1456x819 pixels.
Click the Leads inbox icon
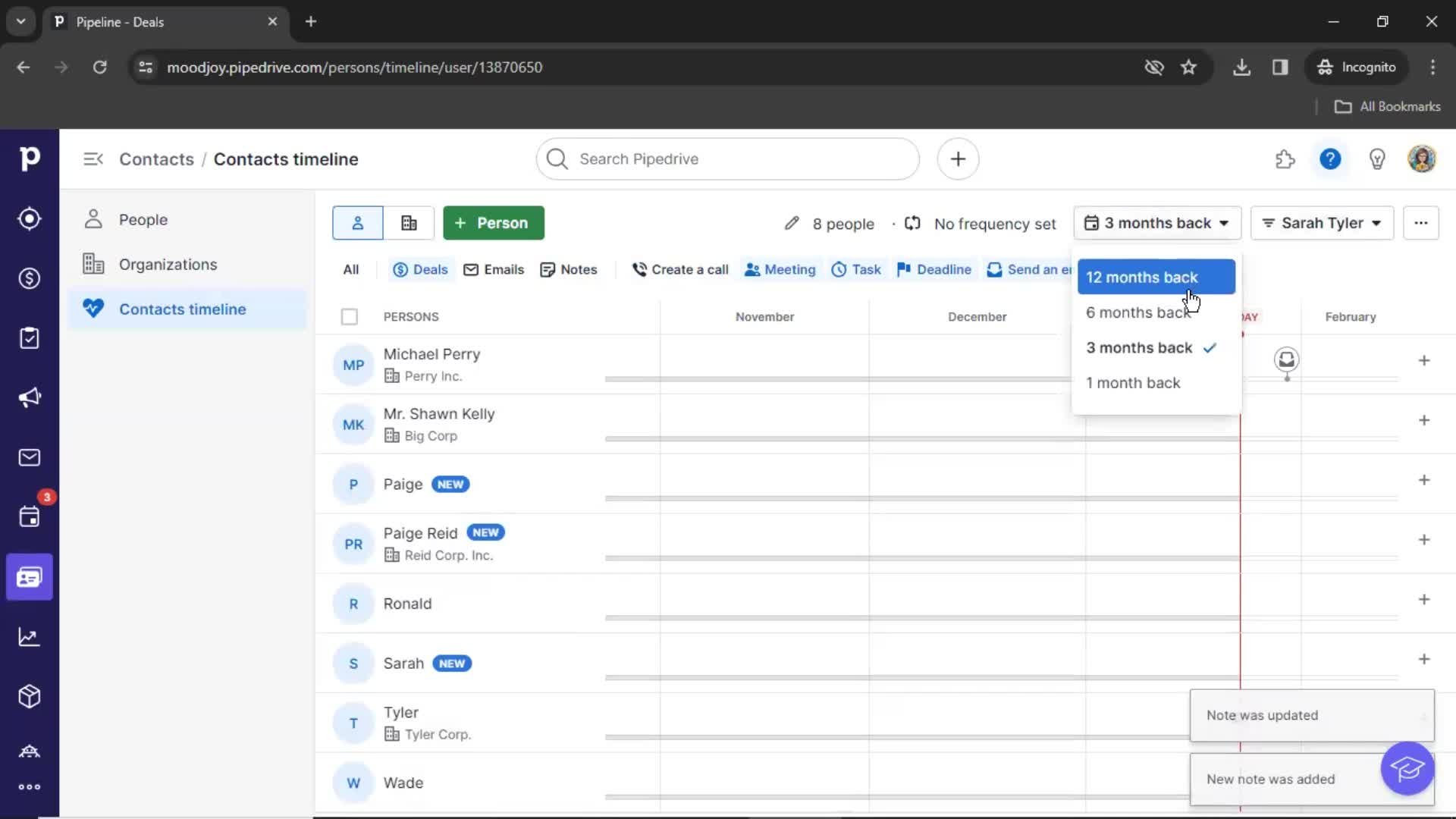(x=29, y=219)
